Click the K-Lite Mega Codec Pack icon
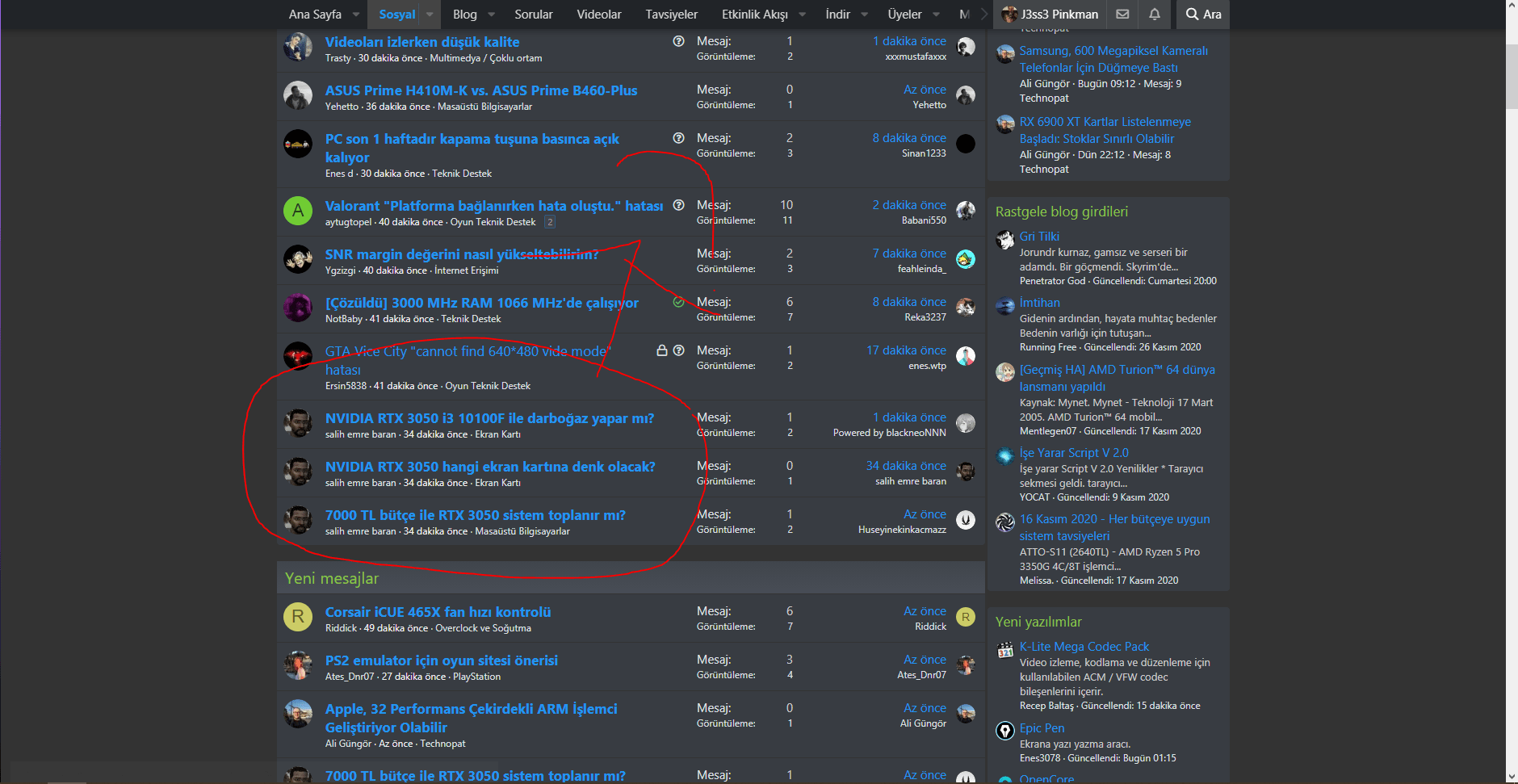This screenshot has width=1518, height=784. 1005,650
